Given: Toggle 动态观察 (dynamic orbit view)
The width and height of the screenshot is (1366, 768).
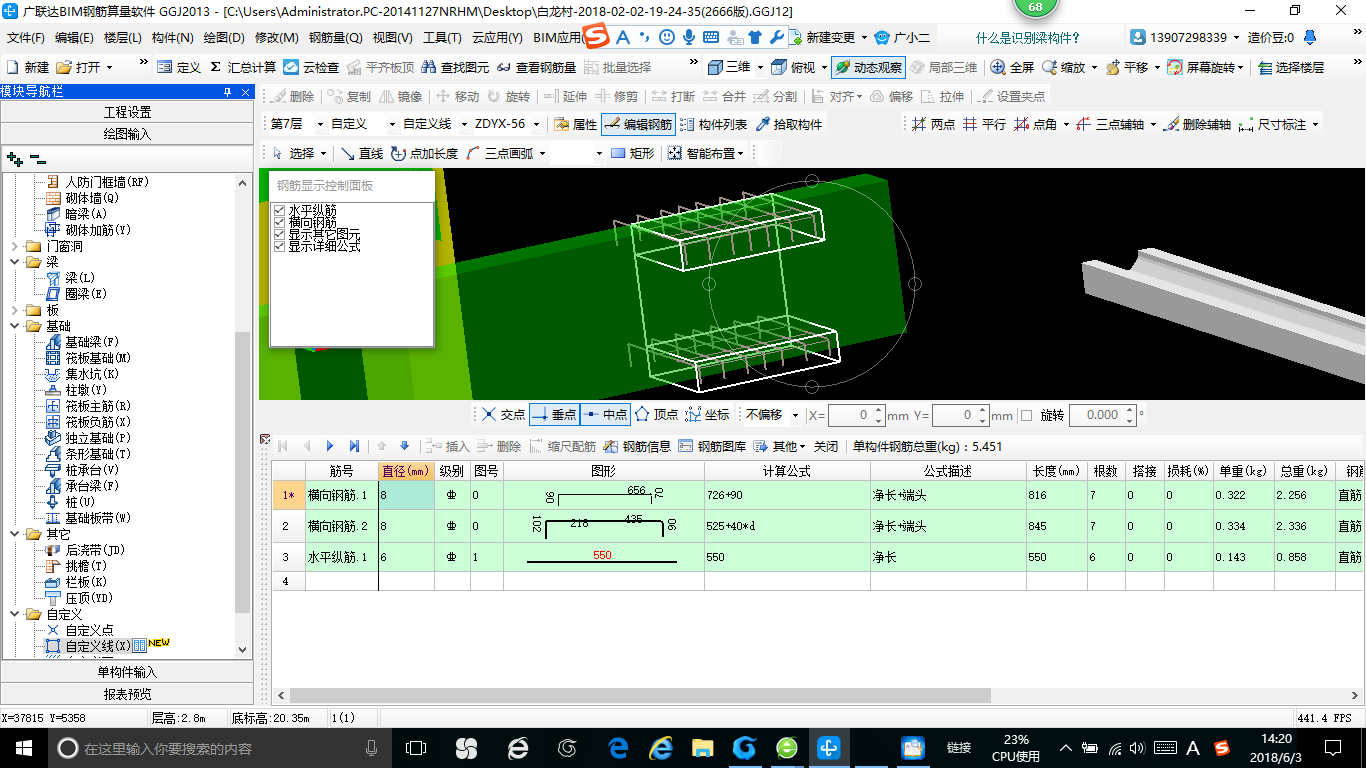Looking at the screenshot, I should (x=867, y=67).
